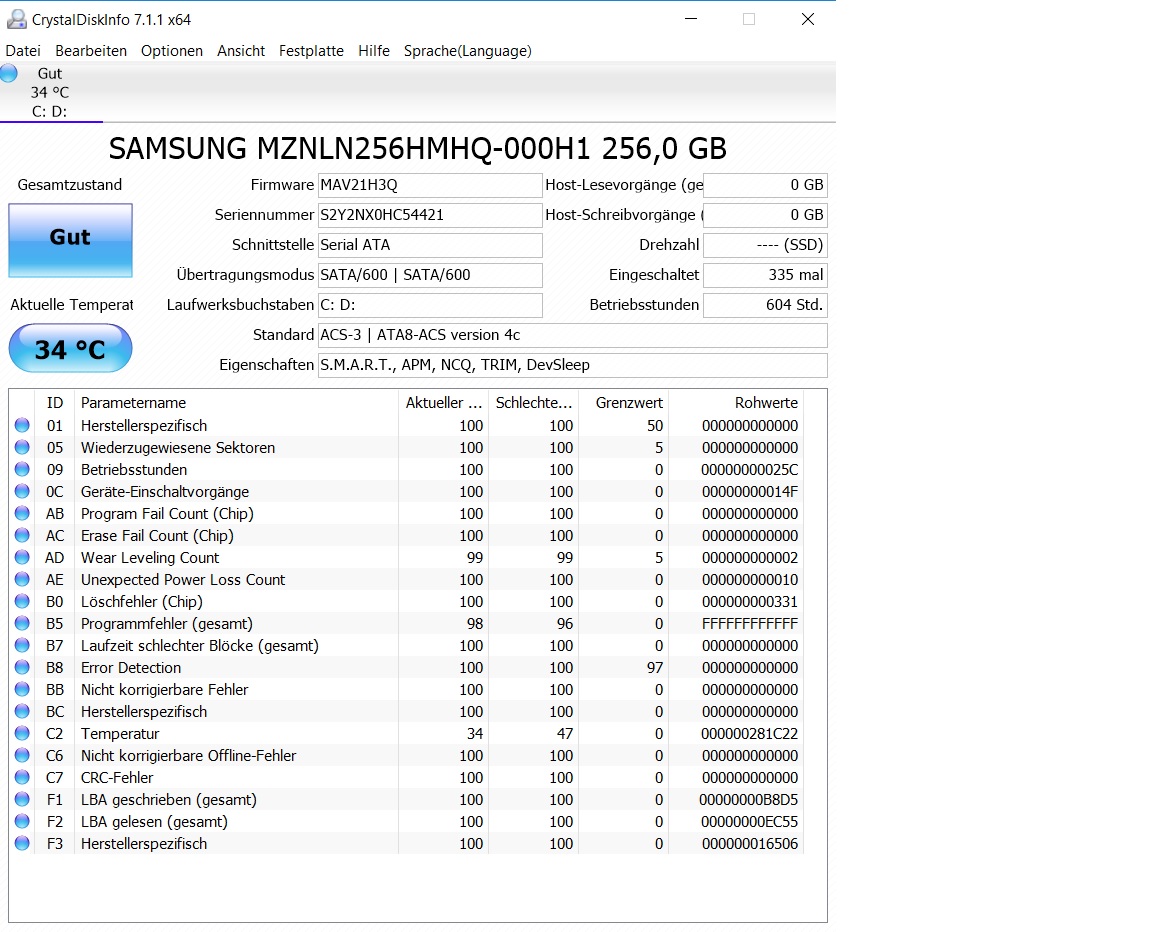The image size is (1152, 932).
Task: Open the Optionen menu
Action: click(172, 51)
